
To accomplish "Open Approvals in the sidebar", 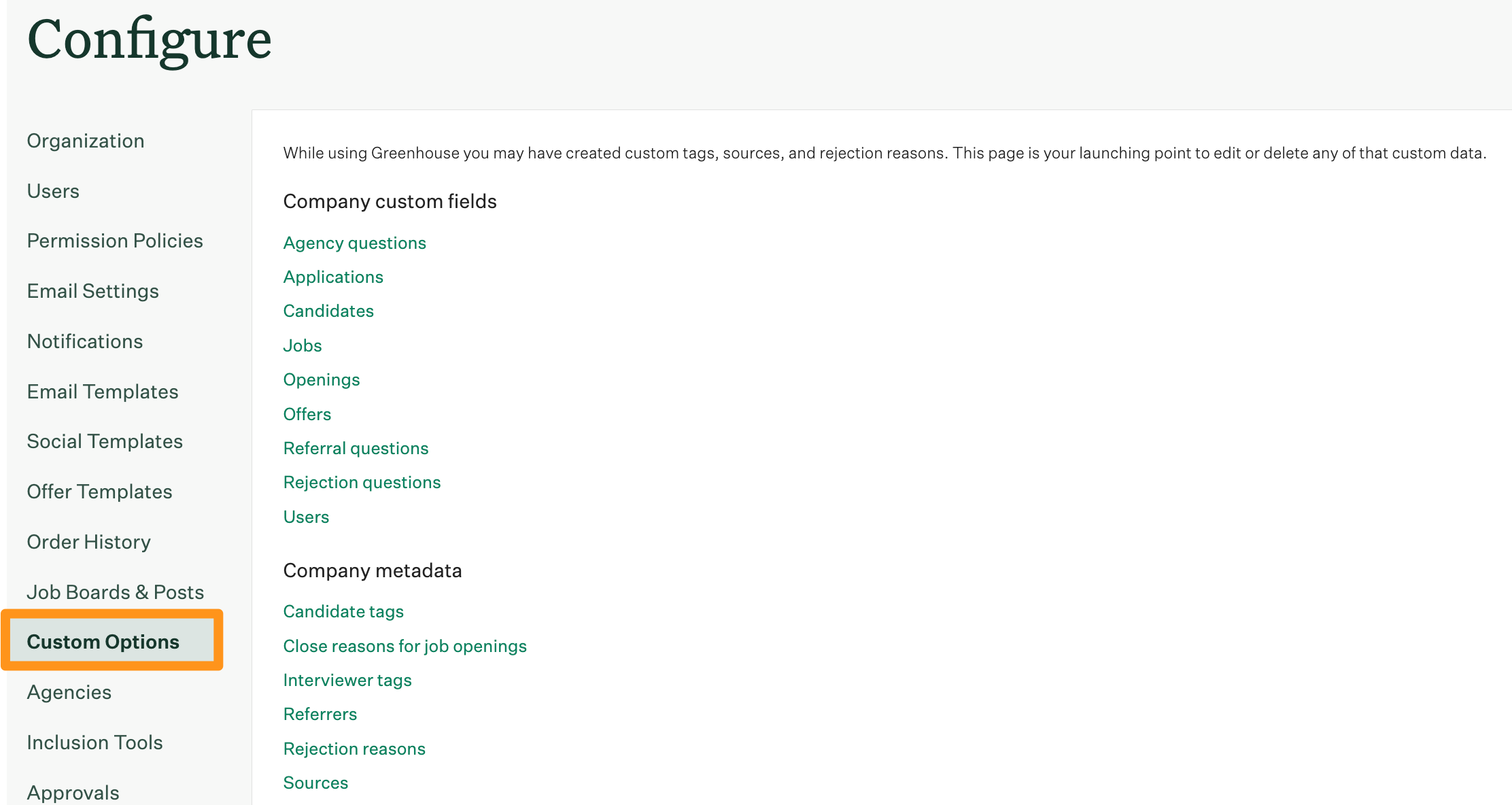I will (x=73, y=793).
